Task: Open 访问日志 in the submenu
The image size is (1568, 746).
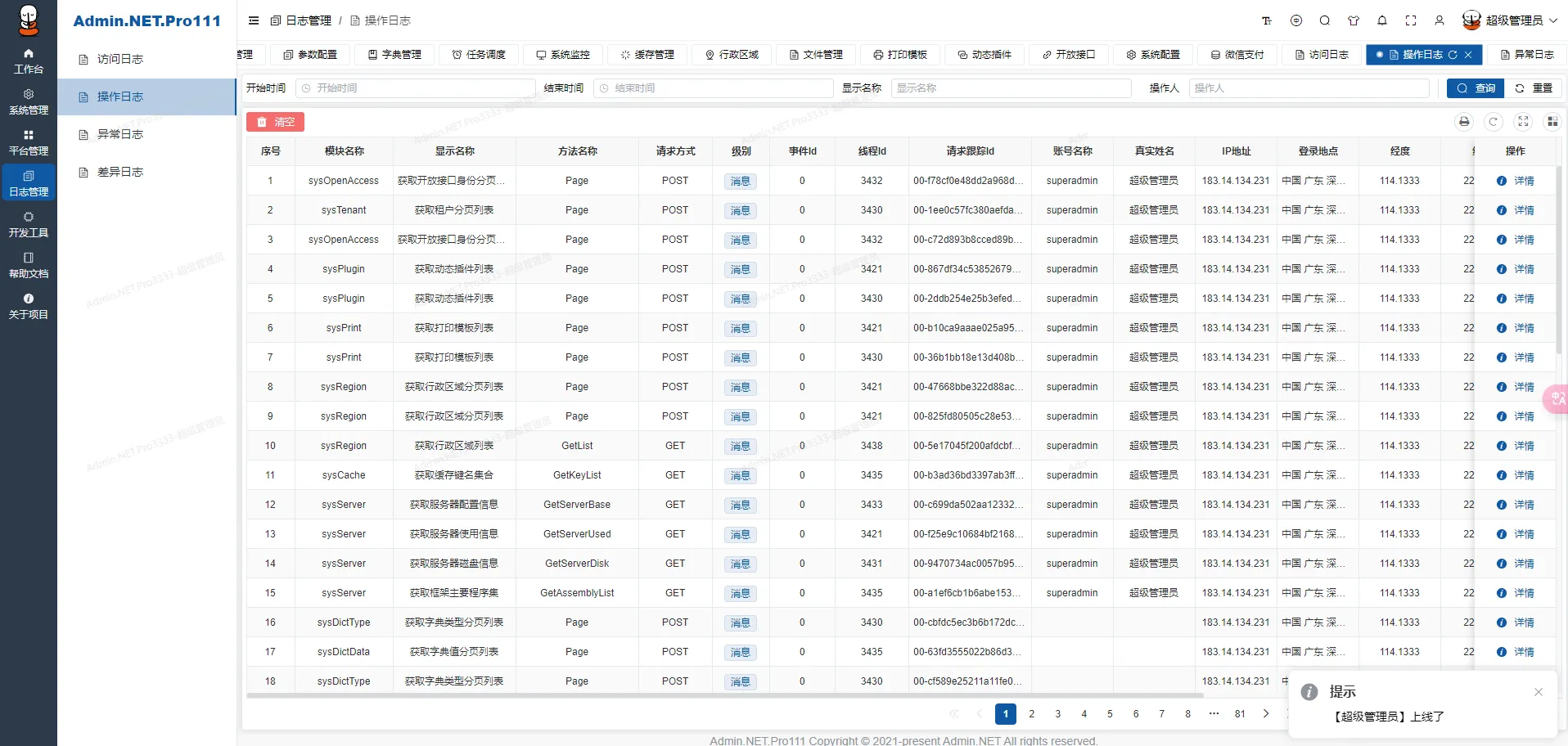Action: pos(147,59)
